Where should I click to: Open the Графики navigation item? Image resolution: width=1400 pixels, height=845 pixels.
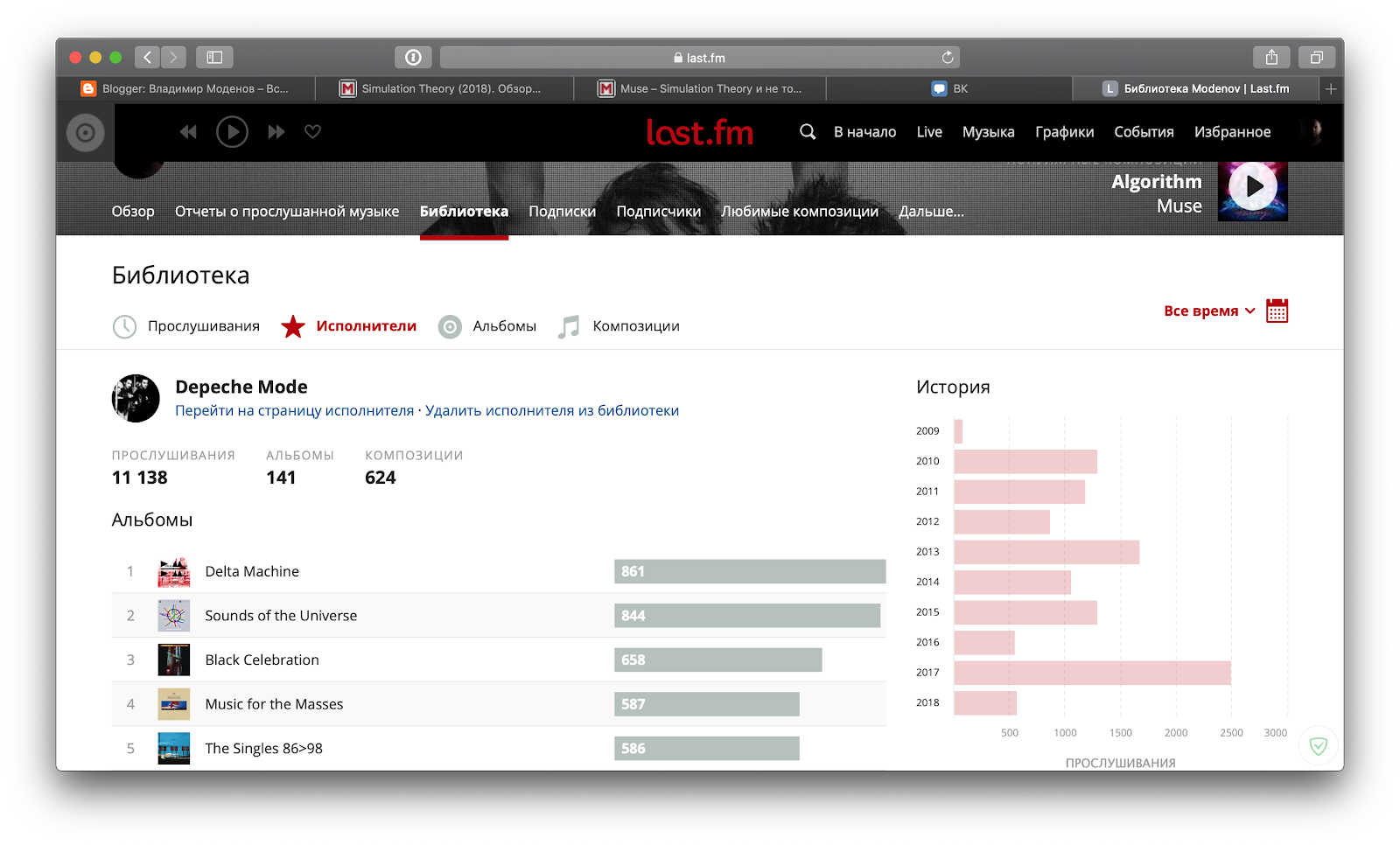[1064, 132]
